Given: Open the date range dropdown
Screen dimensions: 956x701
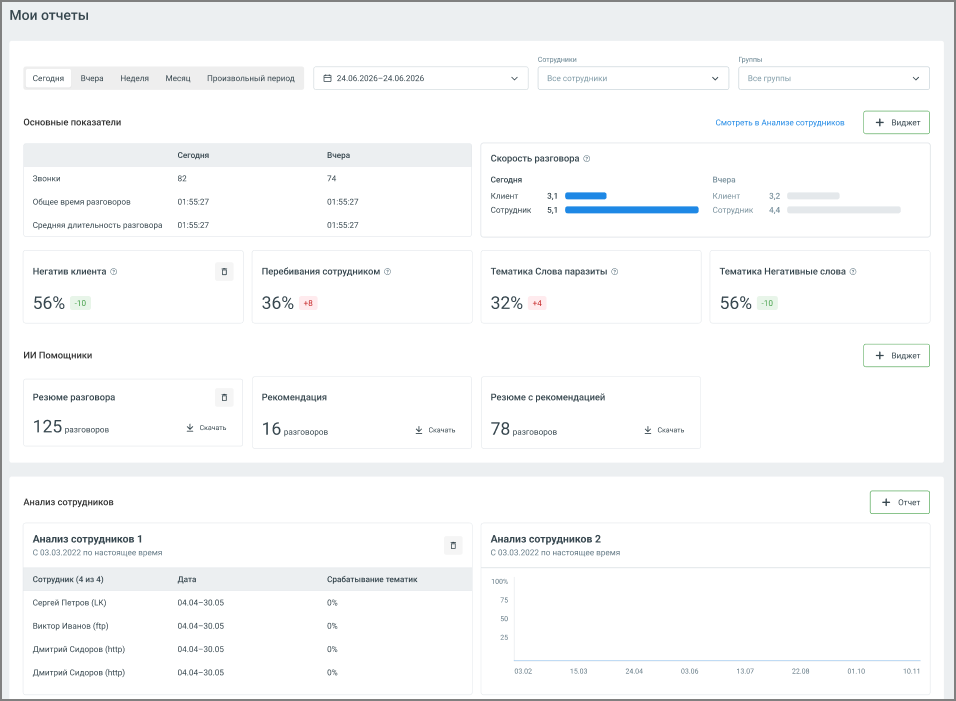Looking at the screenshot, I should 421,78.
